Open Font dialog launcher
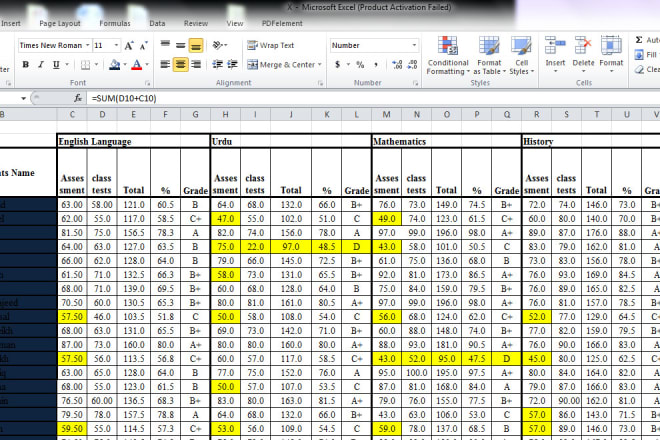Image resolution: width=660 pixels, height=440 pixels. point(147,83)
